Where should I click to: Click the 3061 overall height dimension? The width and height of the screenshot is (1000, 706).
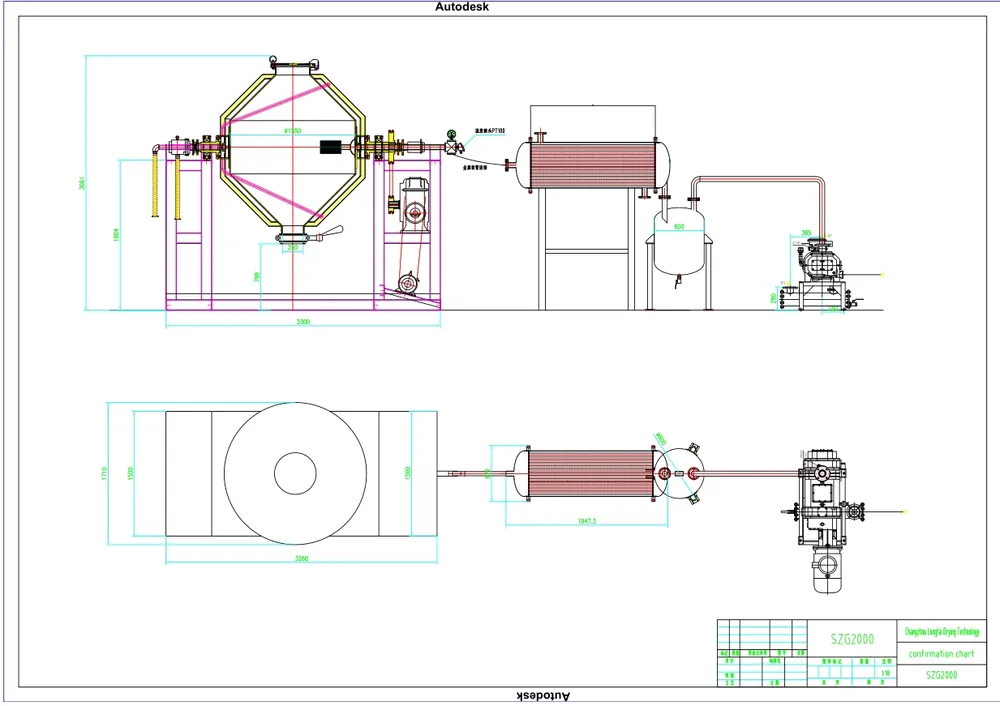[x=82, y=183]
